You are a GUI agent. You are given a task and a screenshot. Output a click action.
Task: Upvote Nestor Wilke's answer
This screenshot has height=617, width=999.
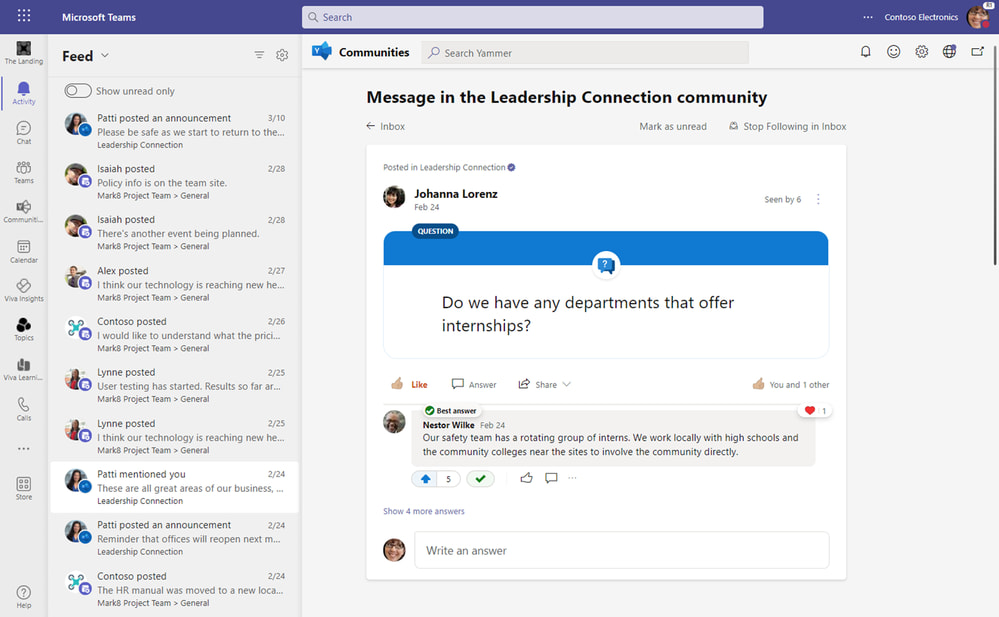[426, 479]
